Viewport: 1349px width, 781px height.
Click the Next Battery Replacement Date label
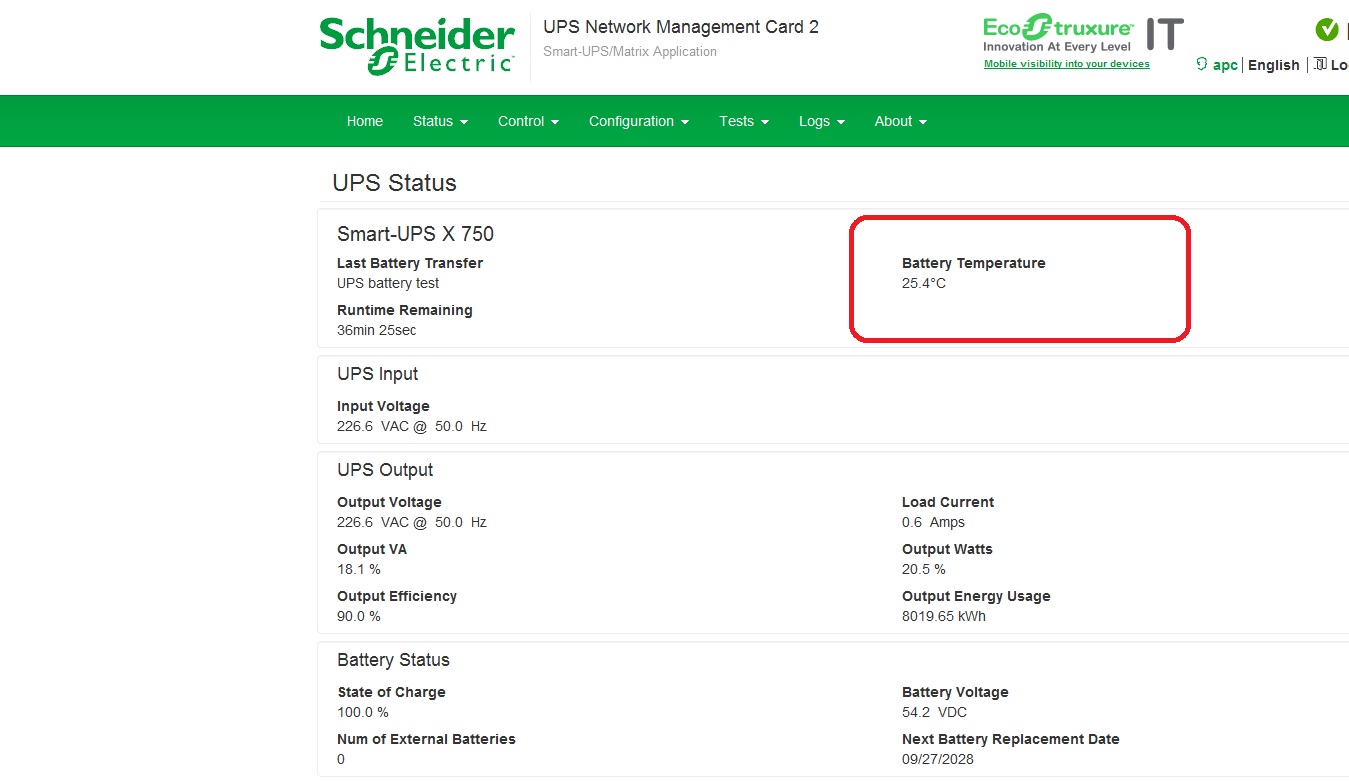click(1011, 739)
